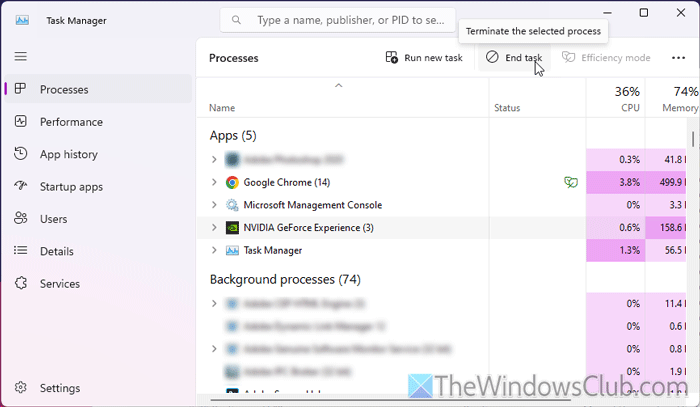Expand the Microsoft Management Console row
Viewport: 700px width, 407px height.
[214, 205]
